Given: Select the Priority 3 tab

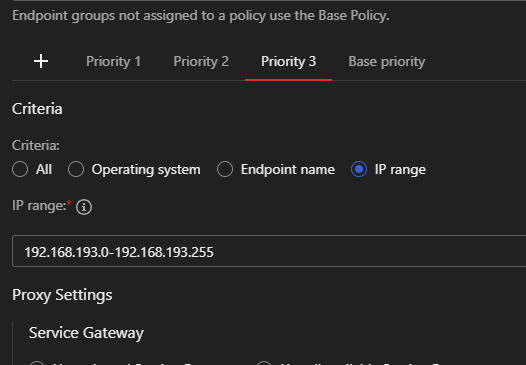Looking at the screenshot, I should pyautogui.click(x=288, y=61).
